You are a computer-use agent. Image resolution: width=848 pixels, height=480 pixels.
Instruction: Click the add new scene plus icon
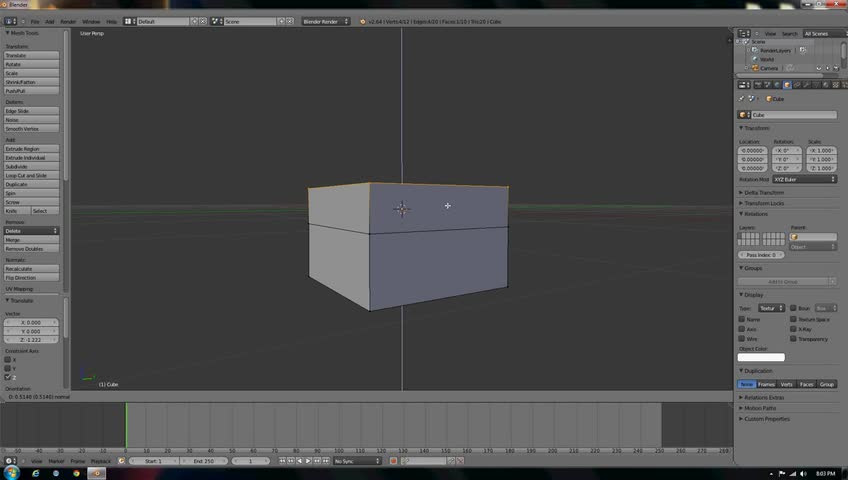tap(281, 22)
